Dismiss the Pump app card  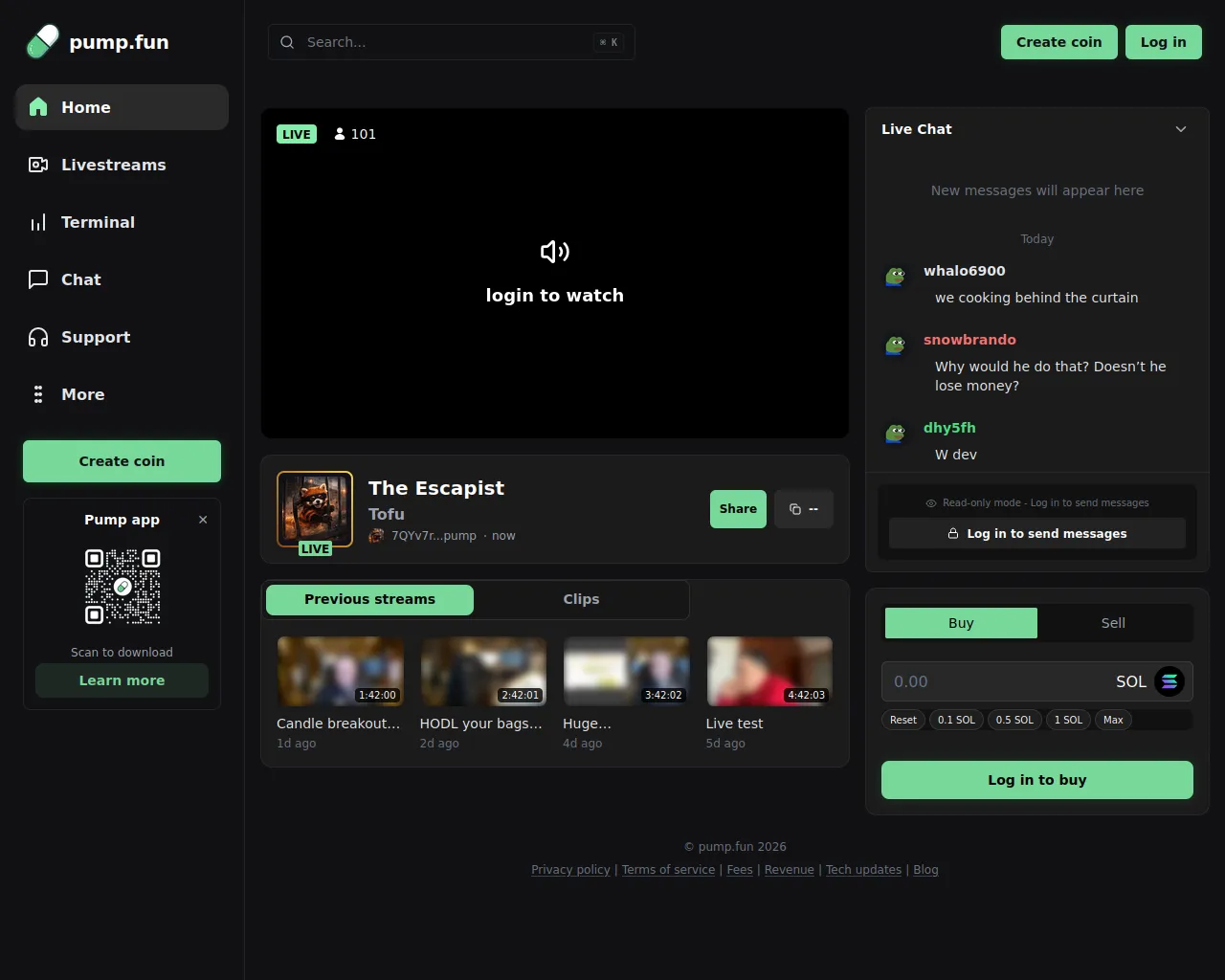pyautogui.click(x=203, y=520)
